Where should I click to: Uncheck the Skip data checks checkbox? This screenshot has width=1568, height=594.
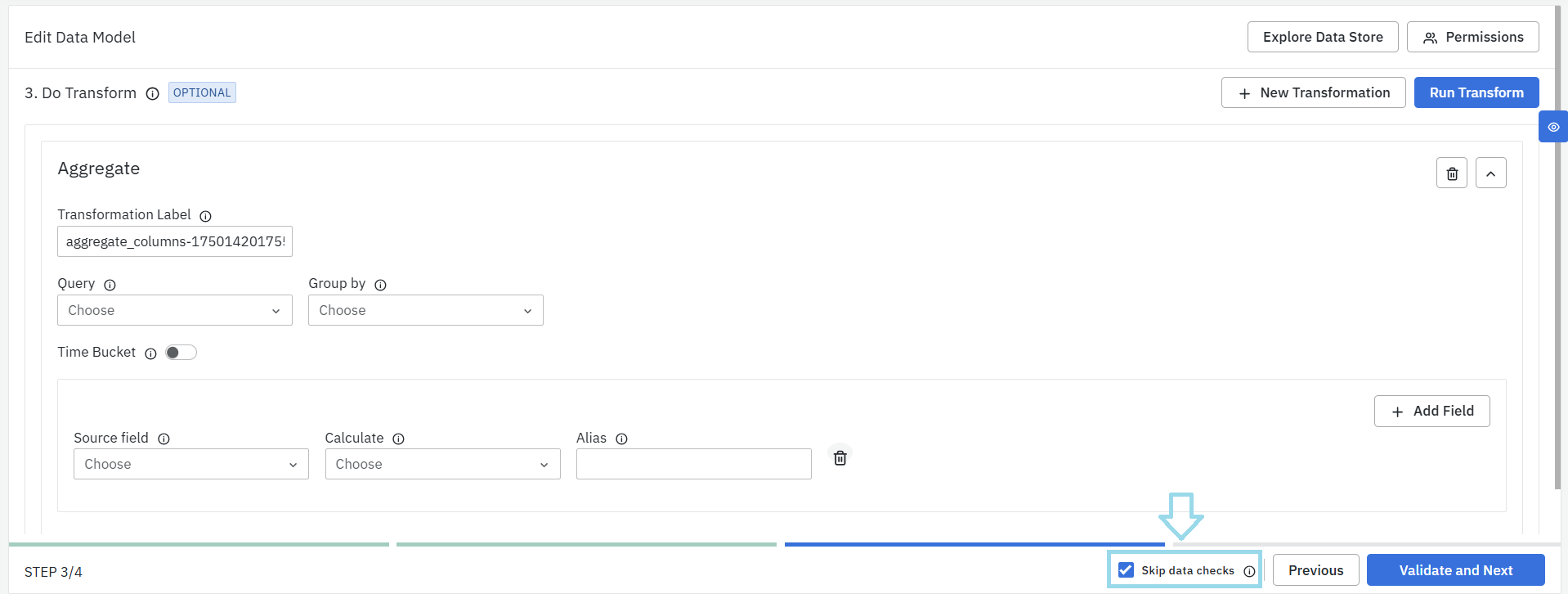pyautogui.click(x=1126, y=570)
